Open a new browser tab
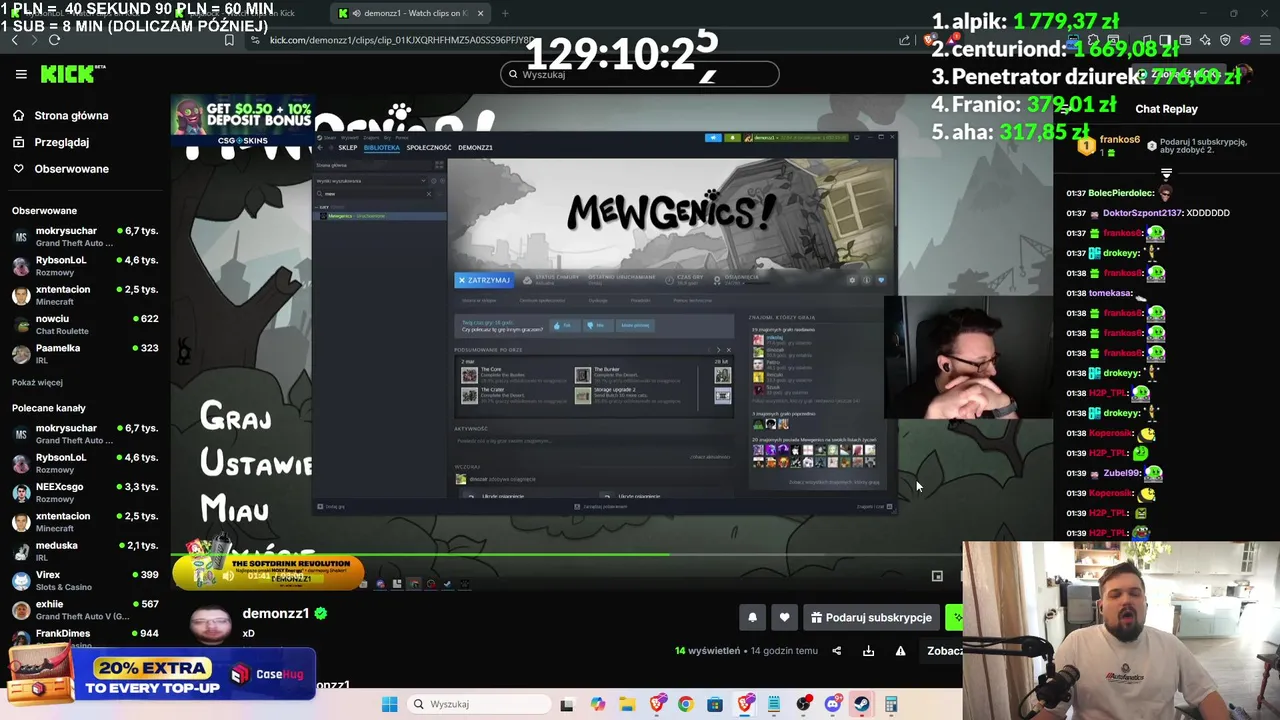Image resolution: width=1280 pixels, height=720 pixels. pyautogui.click(x=505, y=13)
